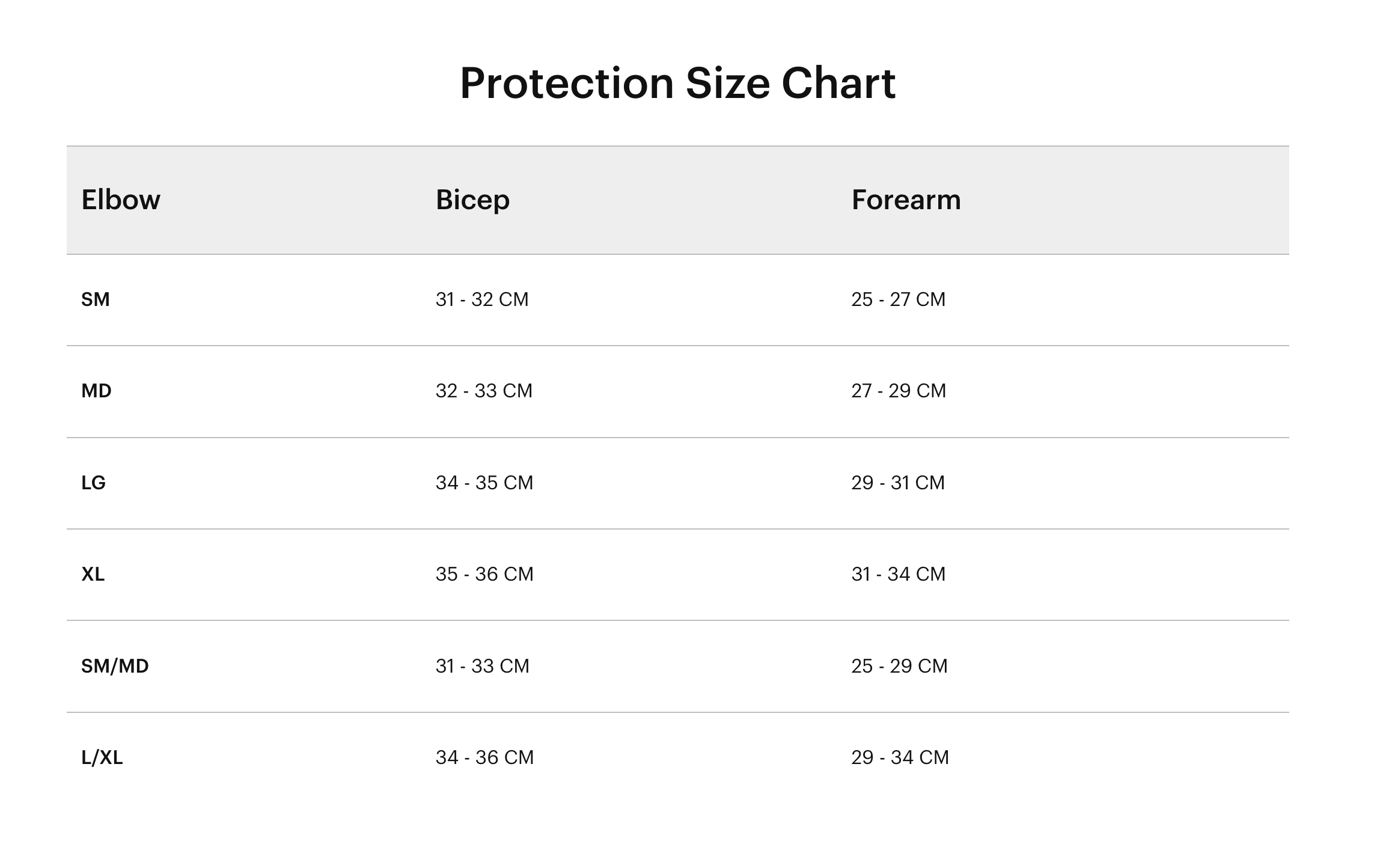The width and height of the screenshot is (1374, 868).
Task: Click the XL size row label
Action: click(x=93, y=574)
